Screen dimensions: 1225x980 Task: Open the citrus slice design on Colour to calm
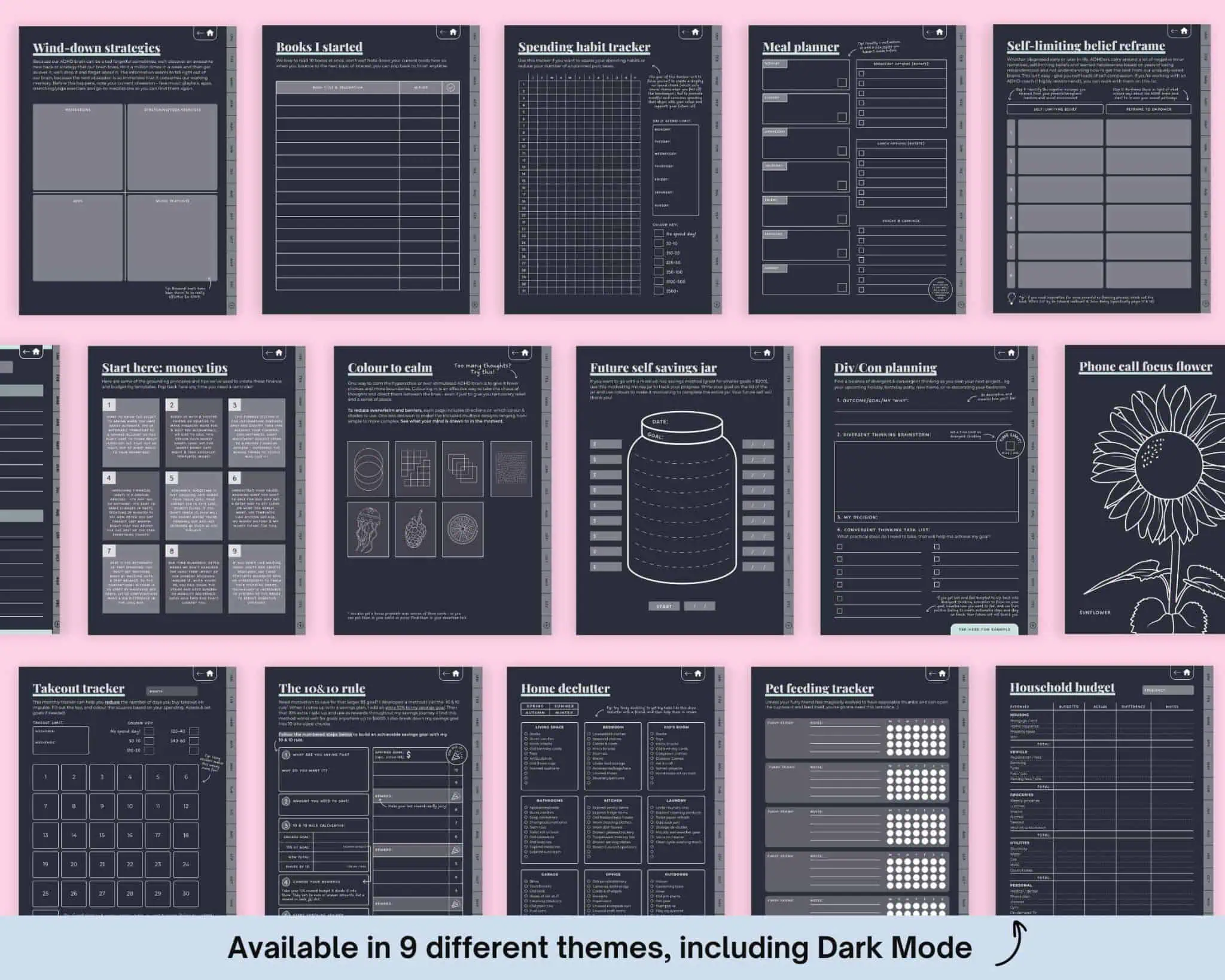(463, 529)
